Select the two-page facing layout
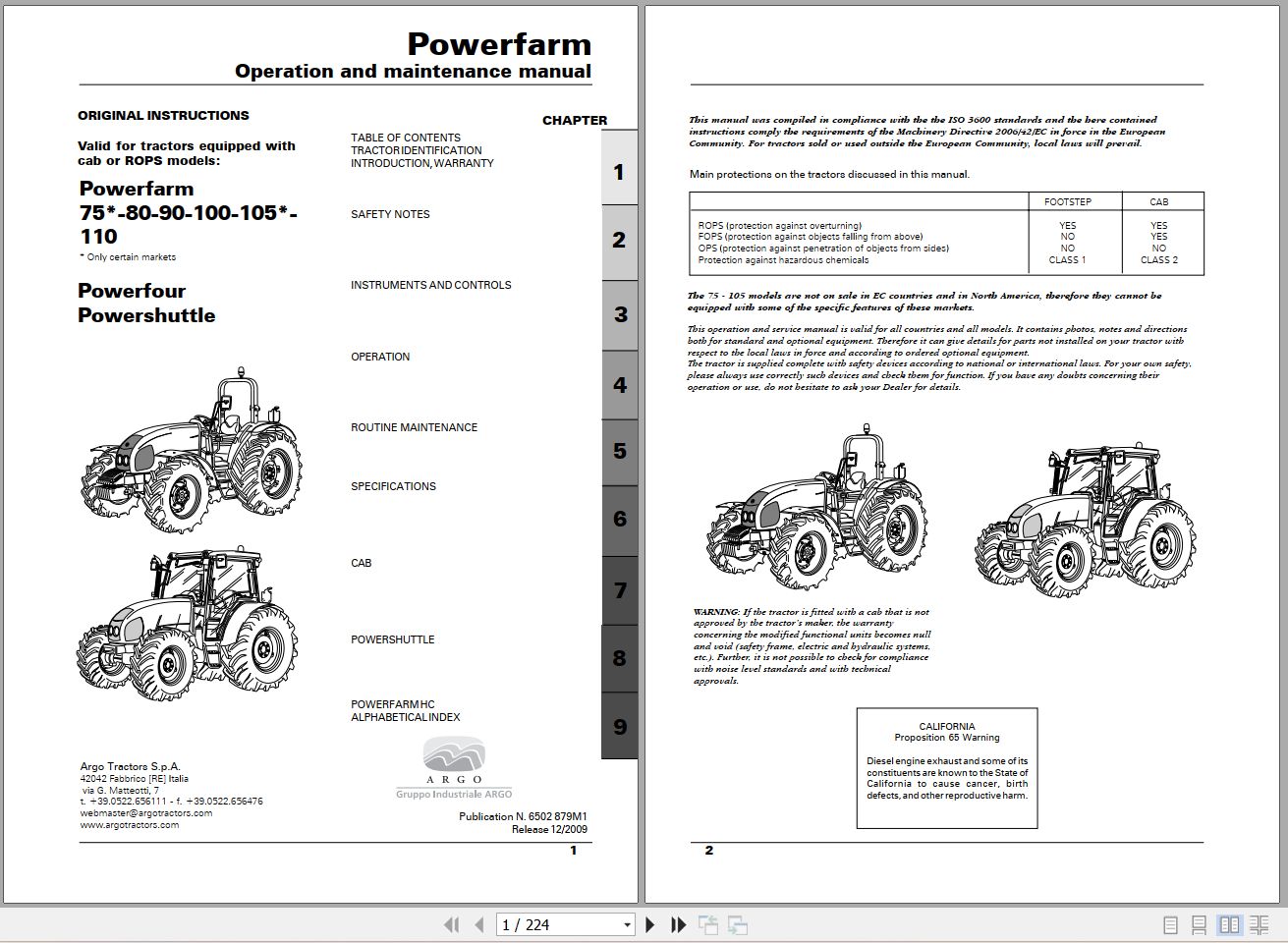 pos(1229,924)
